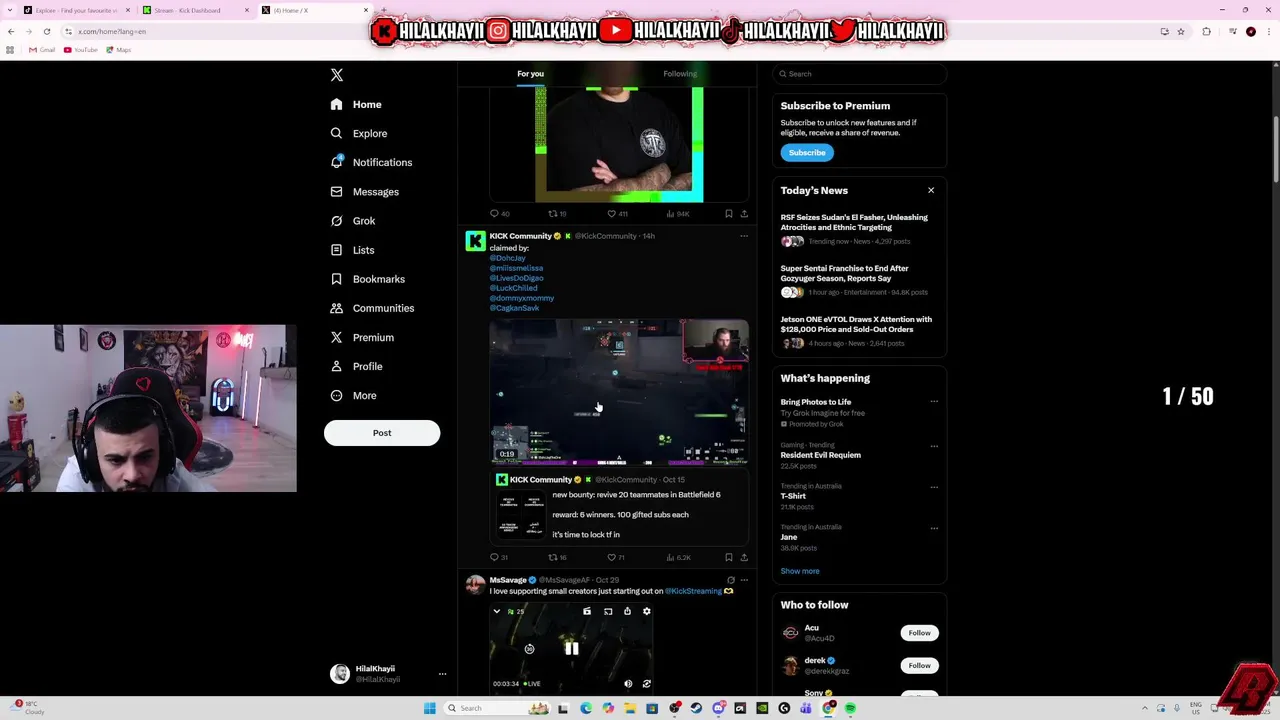This screenshot has height=720, width=1280.
Task: Click Show more under What's happening
Action: point(800,571)
